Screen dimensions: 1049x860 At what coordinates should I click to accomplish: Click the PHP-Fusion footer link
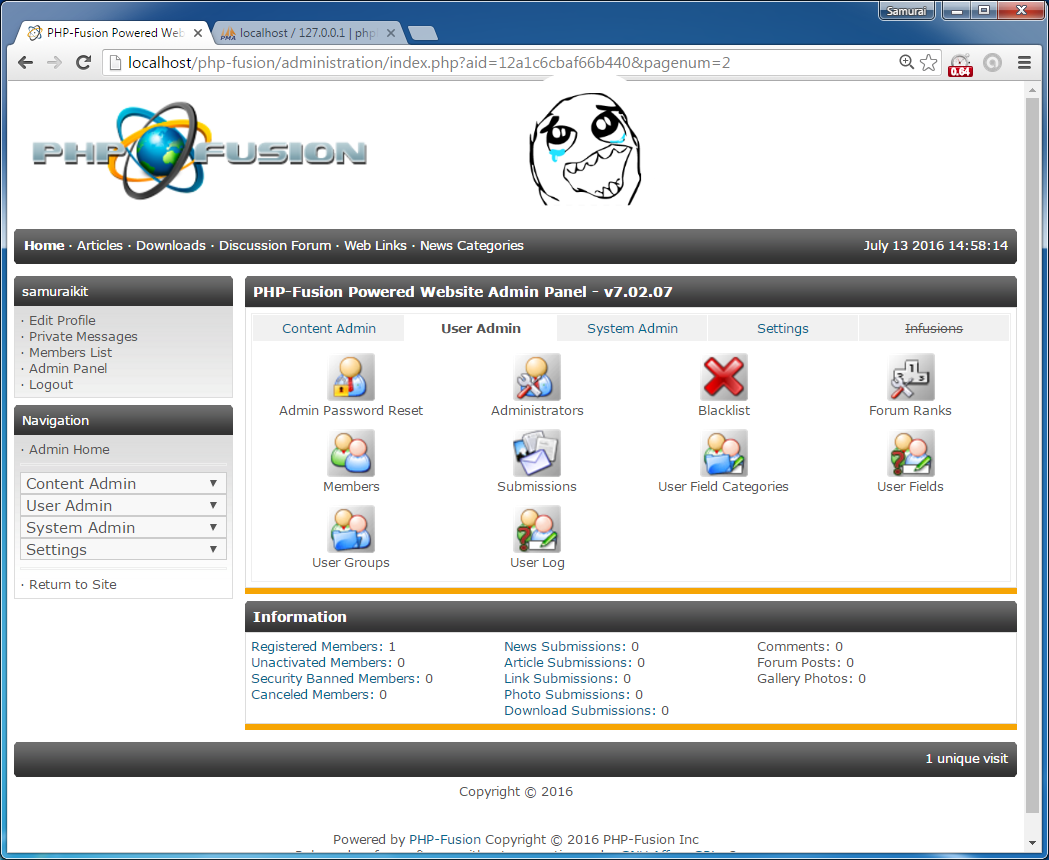point(445,839)
